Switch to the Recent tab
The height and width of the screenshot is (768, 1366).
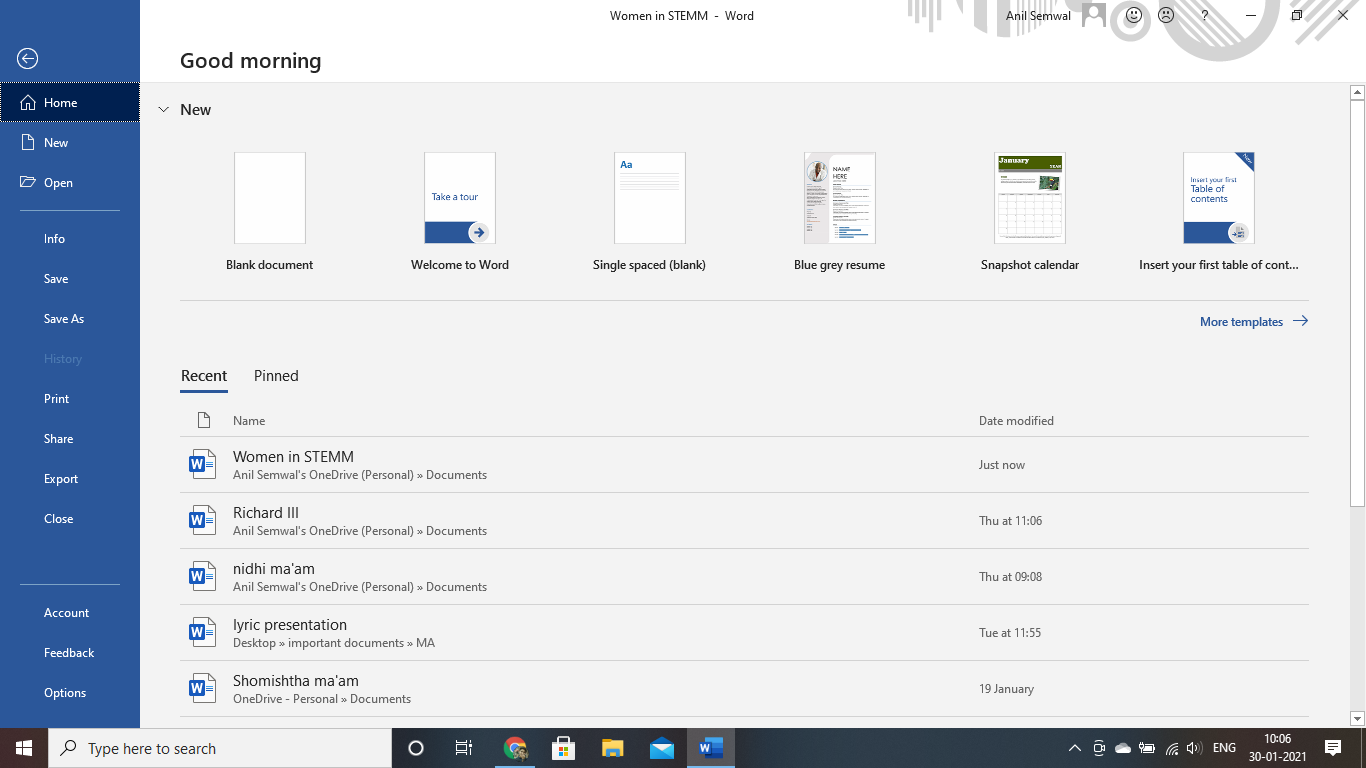point(204,376)
